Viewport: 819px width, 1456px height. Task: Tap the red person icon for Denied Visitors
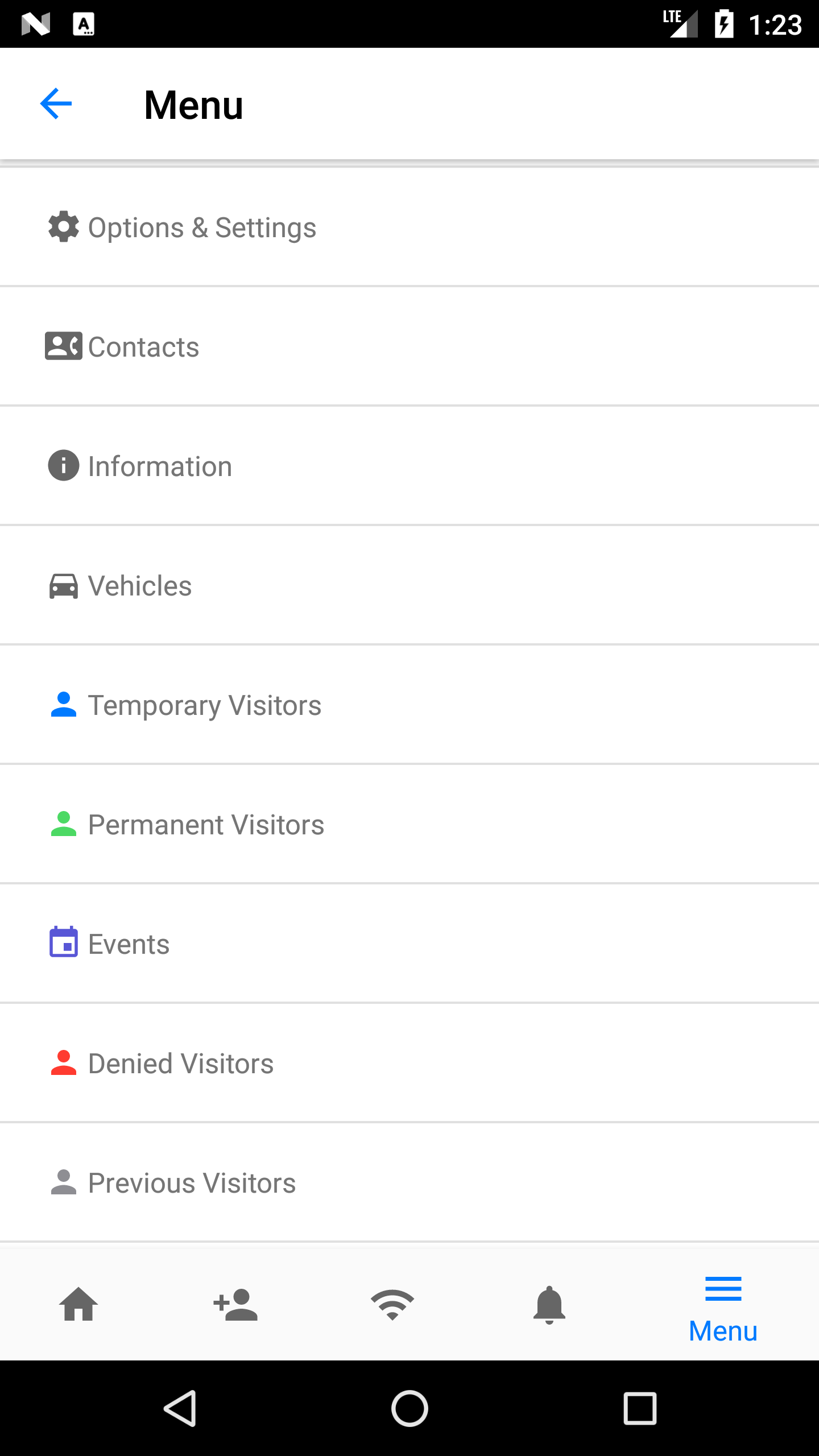(x=64, y=1062)
